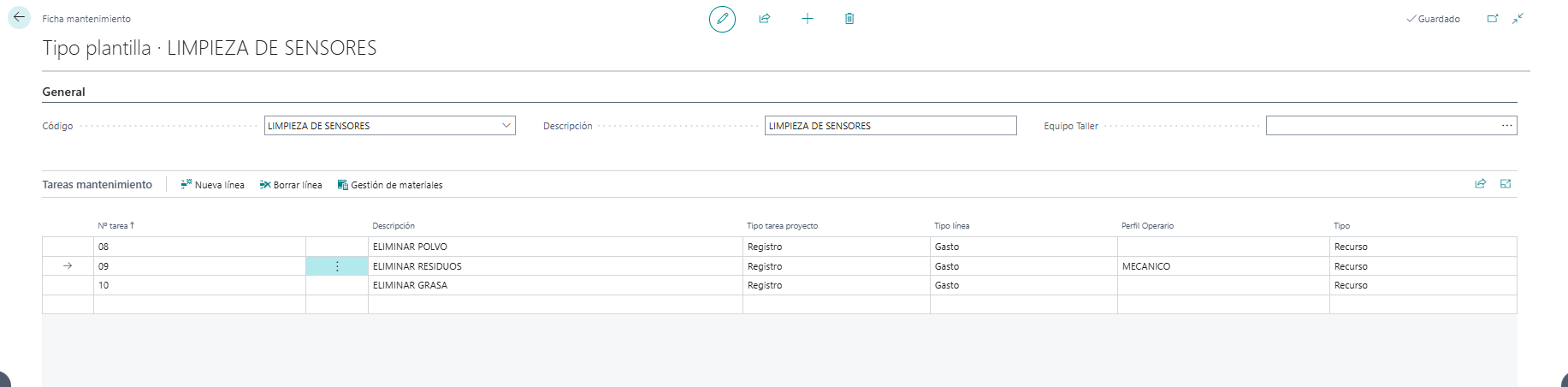Open the page in a new window icon

pos(1493,18)
